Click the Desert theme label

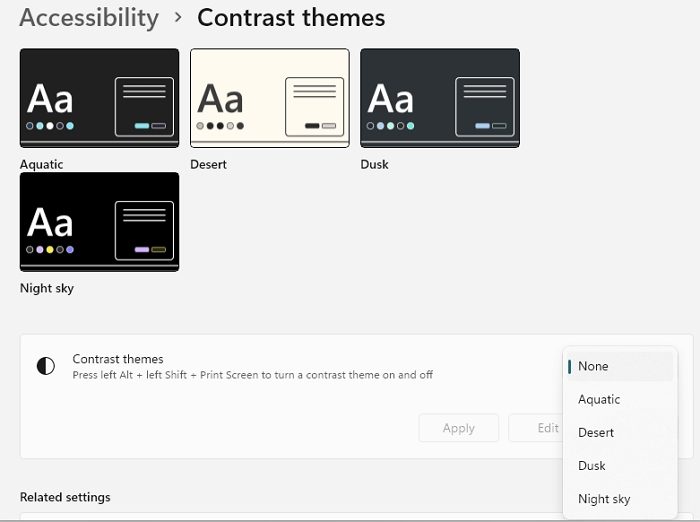(x=208, y=164)
